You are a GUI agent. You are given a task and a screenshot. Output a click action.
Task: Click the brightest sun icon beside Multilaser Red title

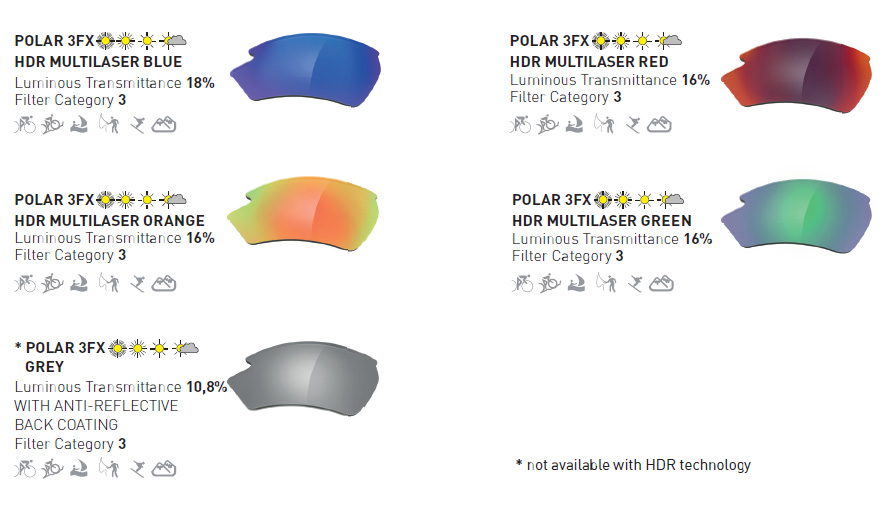pyautogui.click(x=600, y=40)
